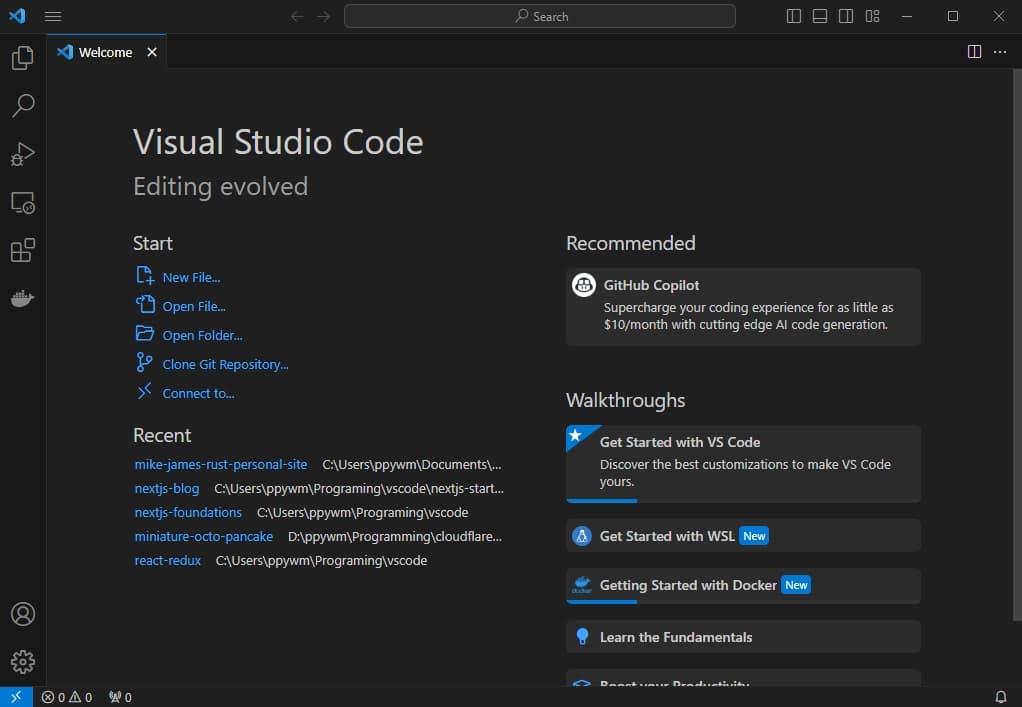Open Learn the Fundamentals walkthrough

743,637
